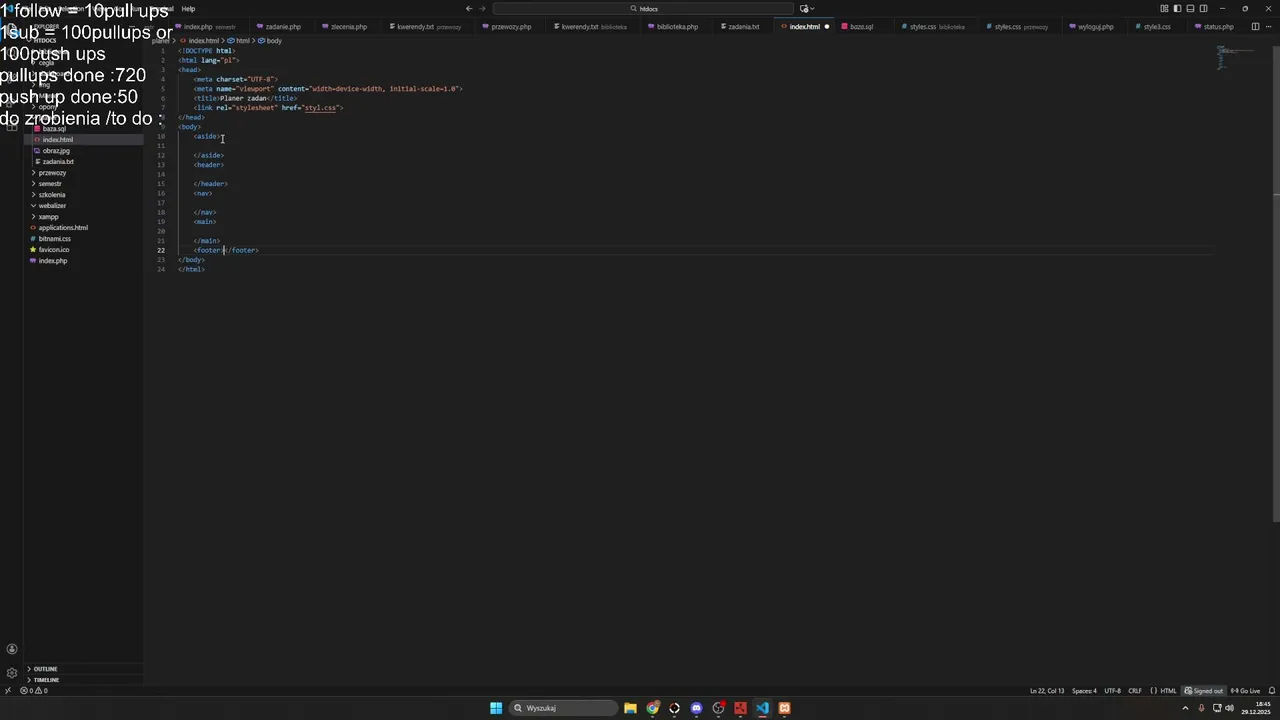1280x720 pixels.
Task: Open Chrome from the taskbar
Action: [x=652, y=708]
